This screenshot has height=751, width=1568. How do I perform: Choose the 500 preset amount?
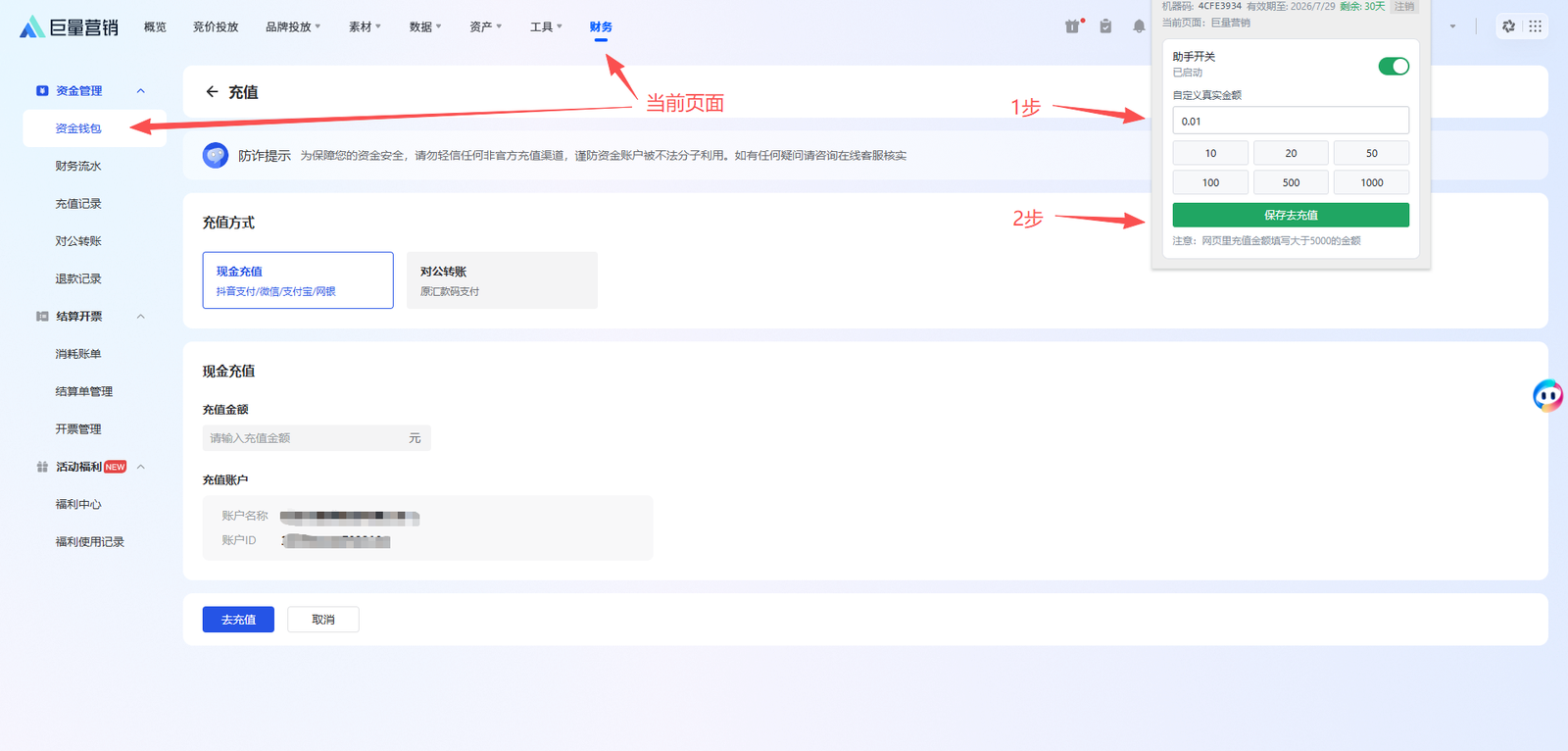point(1291,182)
